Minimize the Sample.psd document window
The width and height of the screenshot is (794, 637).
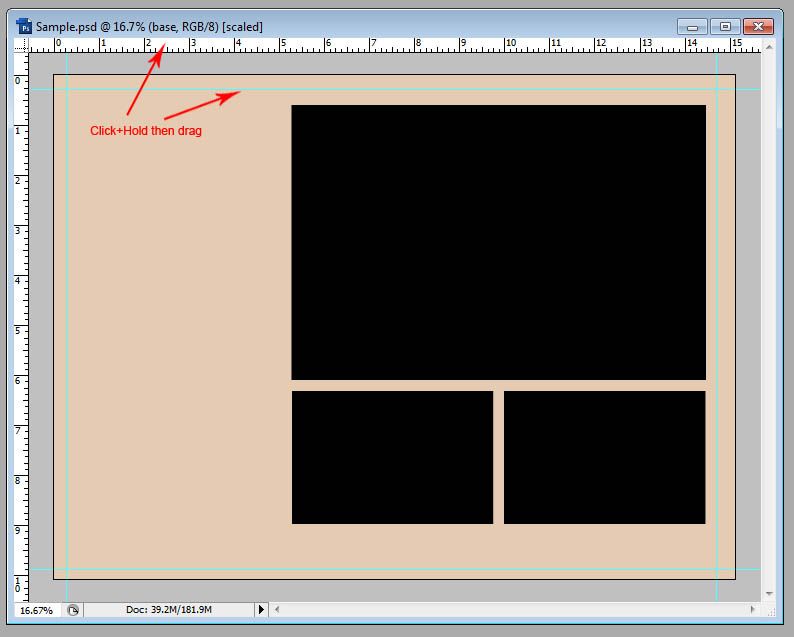tap(693, 26)
